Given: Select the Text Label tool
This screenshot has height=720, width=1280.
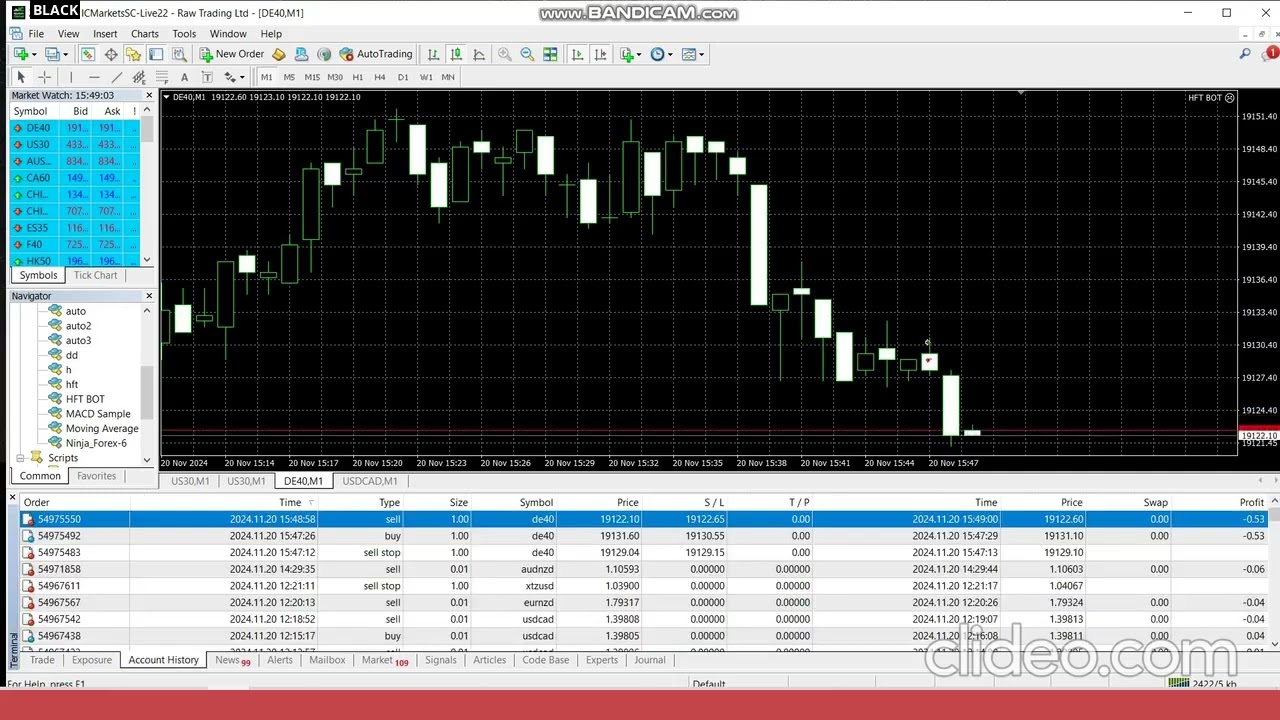Looking at the screenshot, I should pos(207,77).
